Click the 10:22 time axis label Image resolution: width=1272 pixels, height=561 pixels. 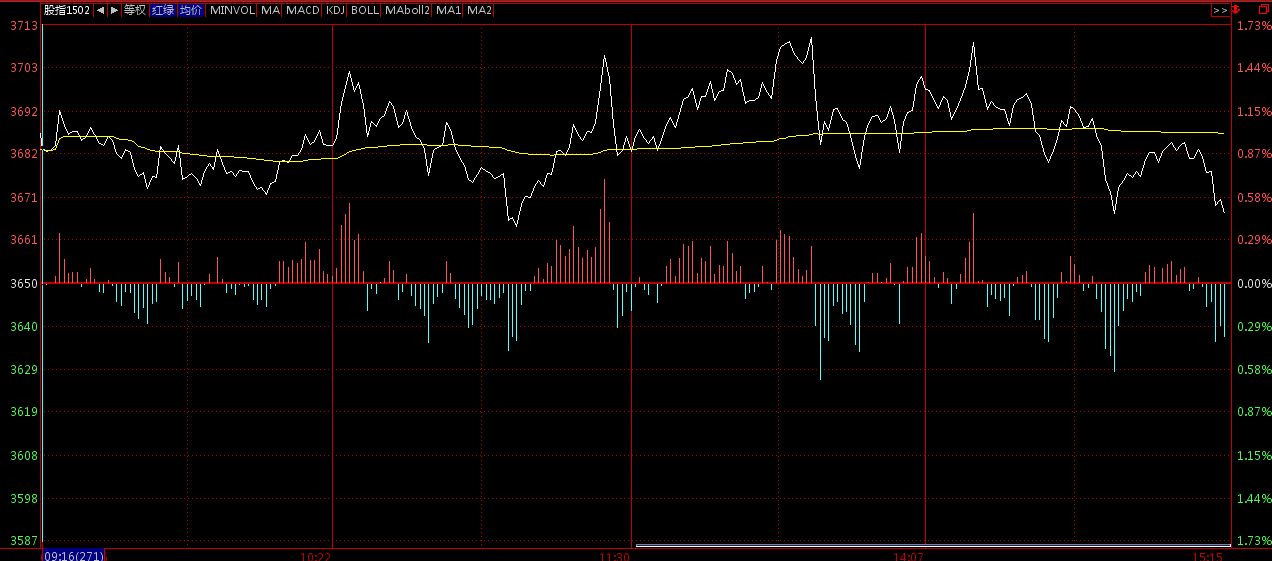click(316, 555)
